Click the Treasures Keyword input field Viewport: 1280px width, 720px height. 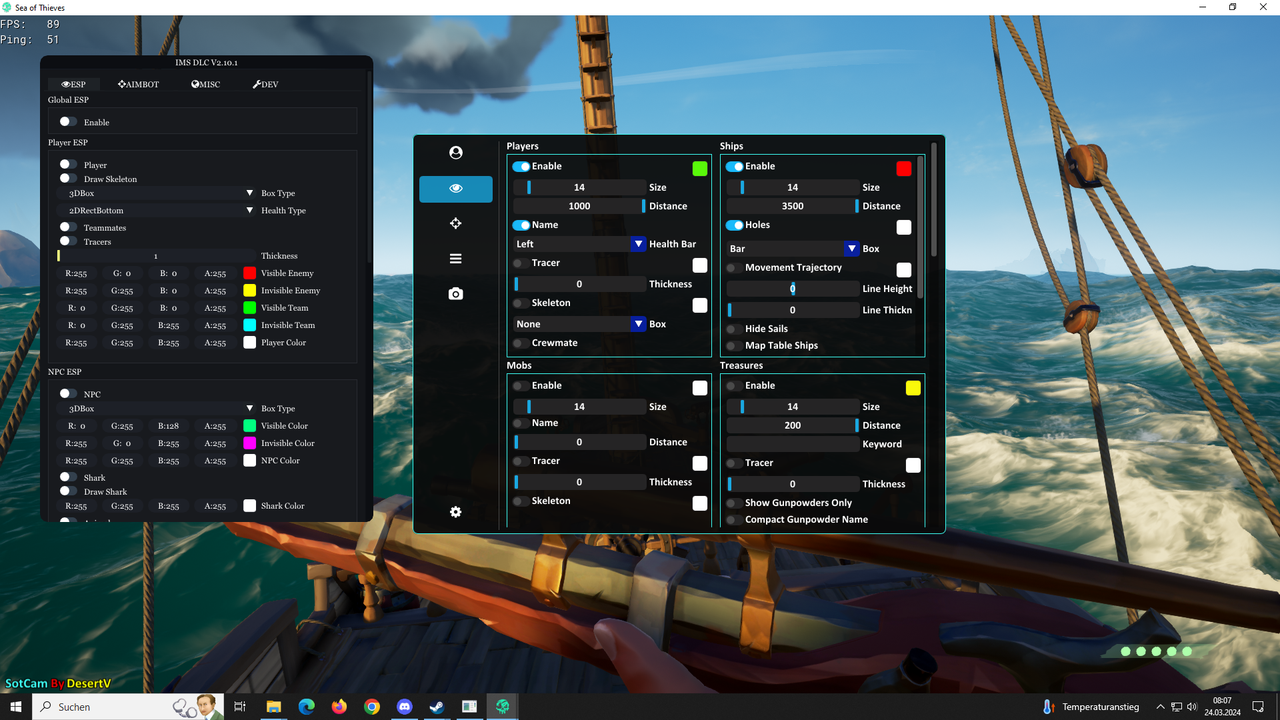(x=792, y=444)
